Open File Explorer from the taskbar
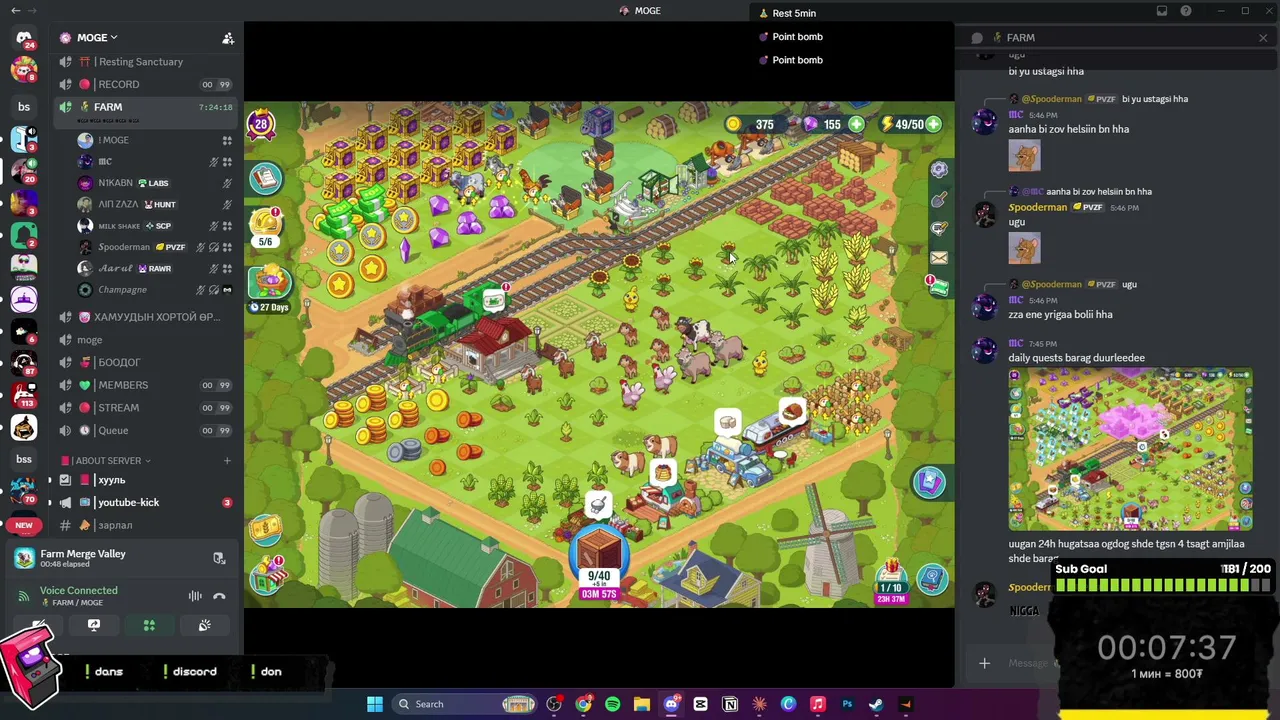The height and width of the screenshot is (720, 1280). point(642,704)
